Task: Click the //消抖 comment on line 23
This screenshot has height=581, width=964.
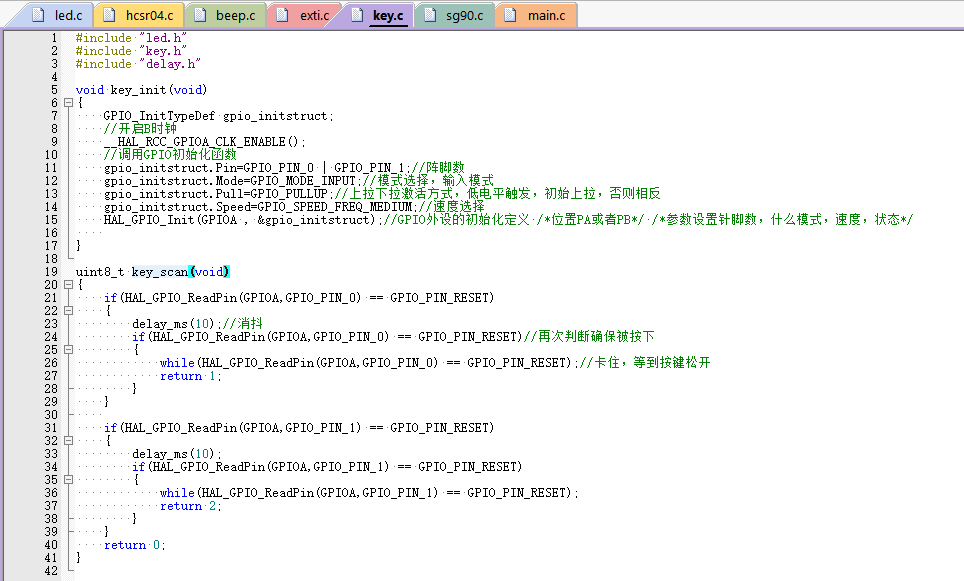Action: tap(243, 323)
